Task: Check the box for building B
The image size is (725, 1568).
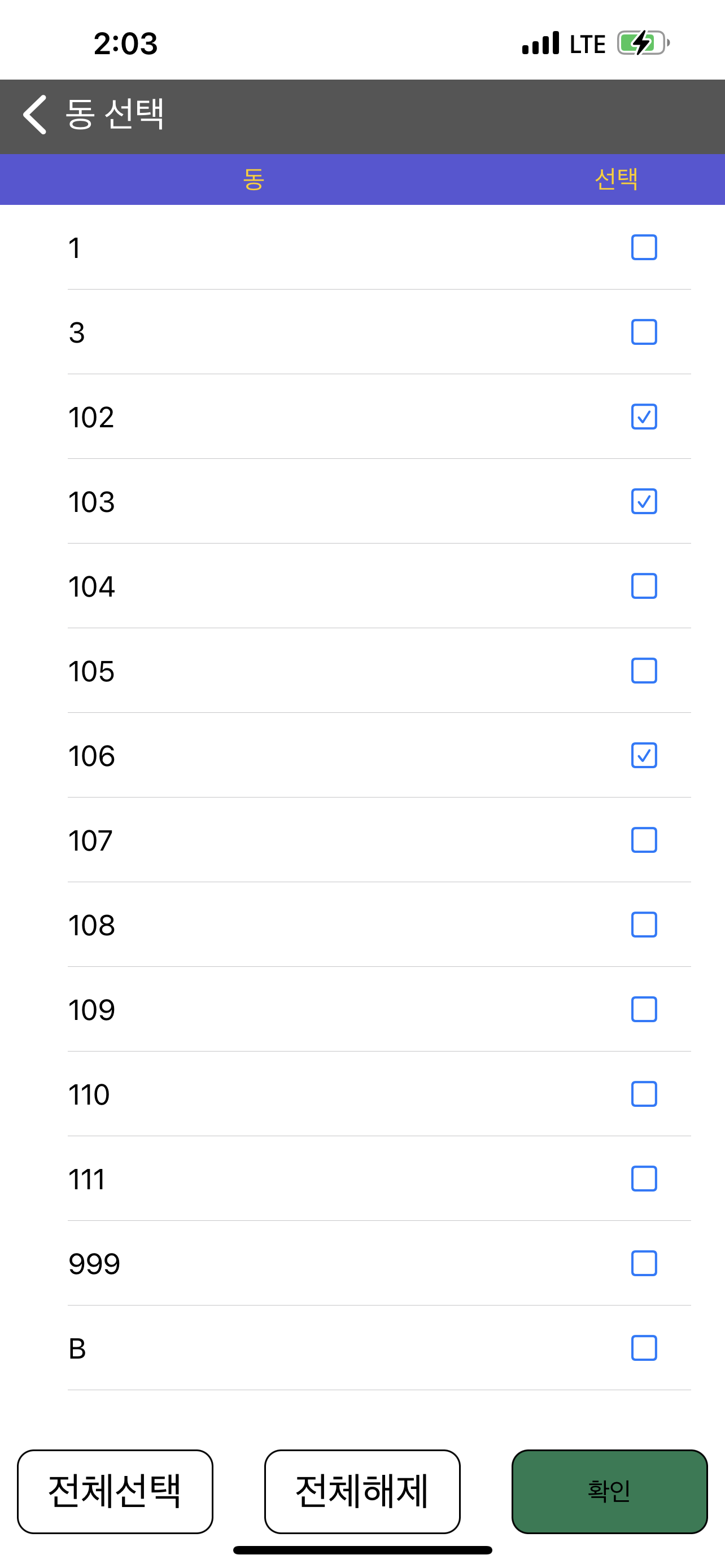Action: tap(644, 1348)
